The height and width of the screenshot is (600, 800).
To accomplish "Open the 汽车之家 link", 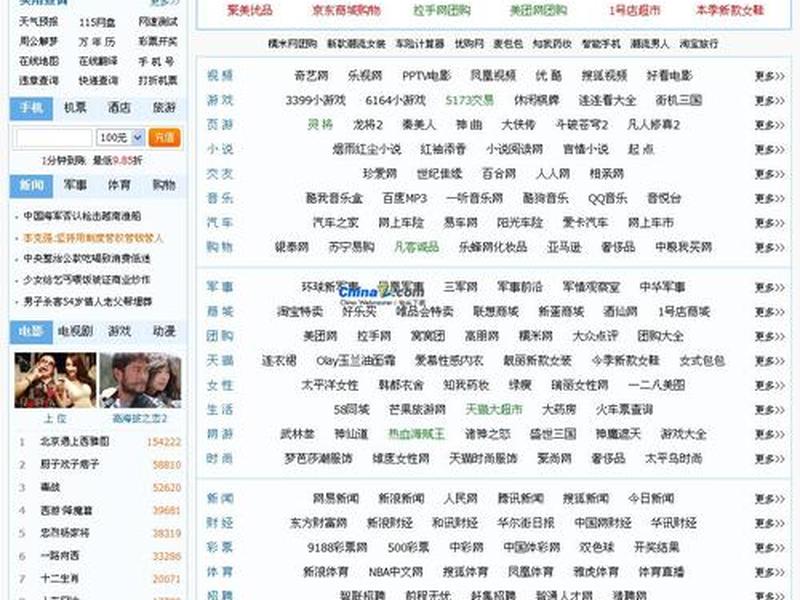I will [336, 223].
